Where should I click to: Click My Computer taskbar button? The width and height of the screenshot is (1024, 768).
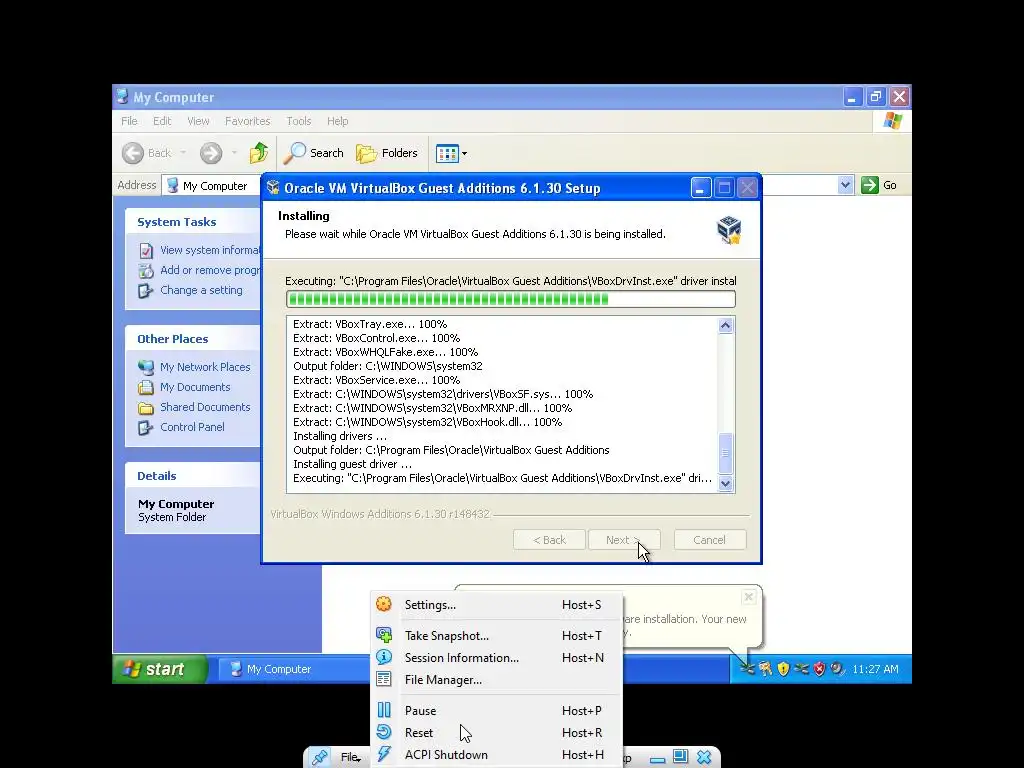294,669
